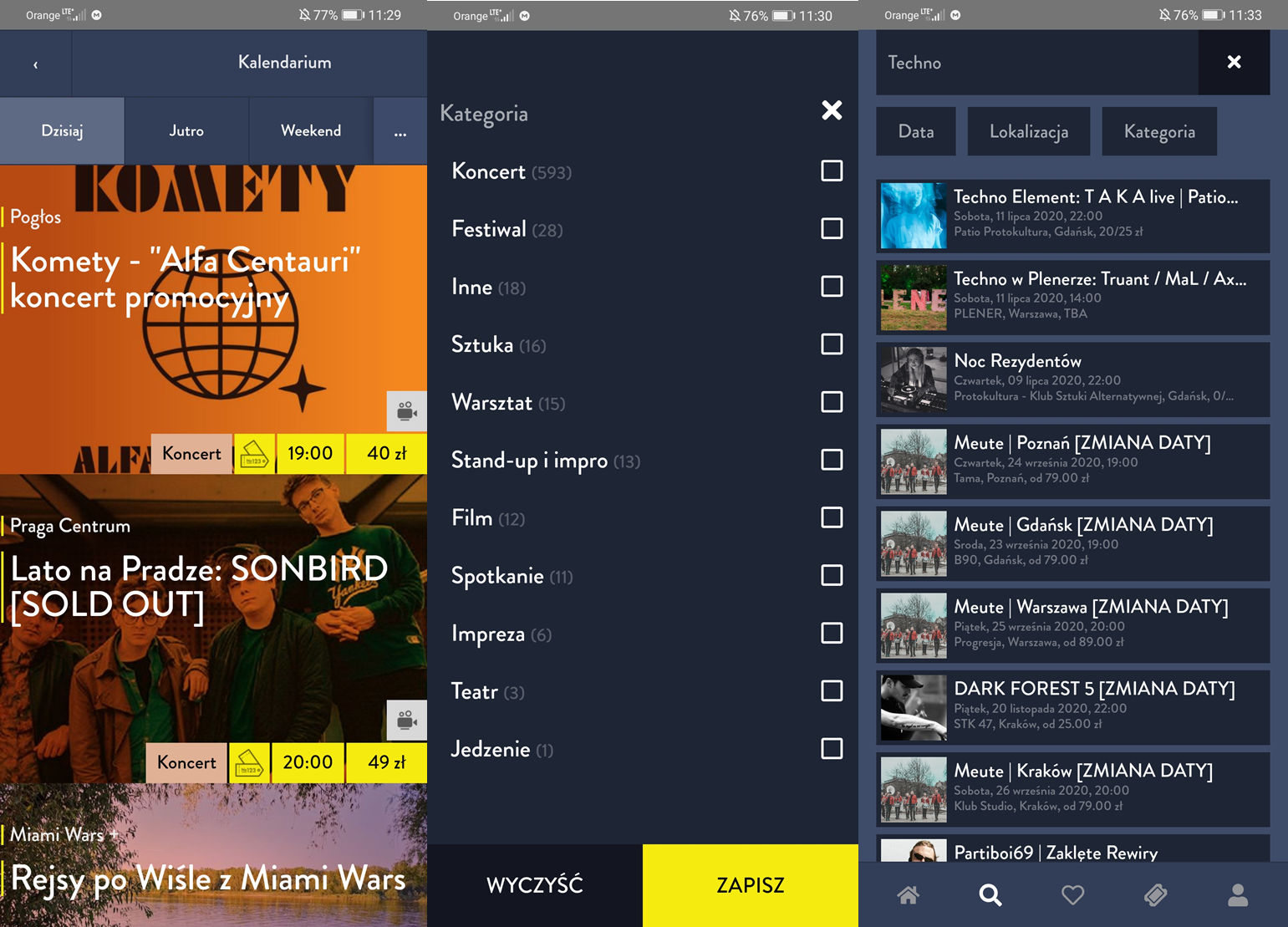Open DARK FOREST 5 thumbnail
Viewport: 1288px width, 927px height.
coord(914,707)
